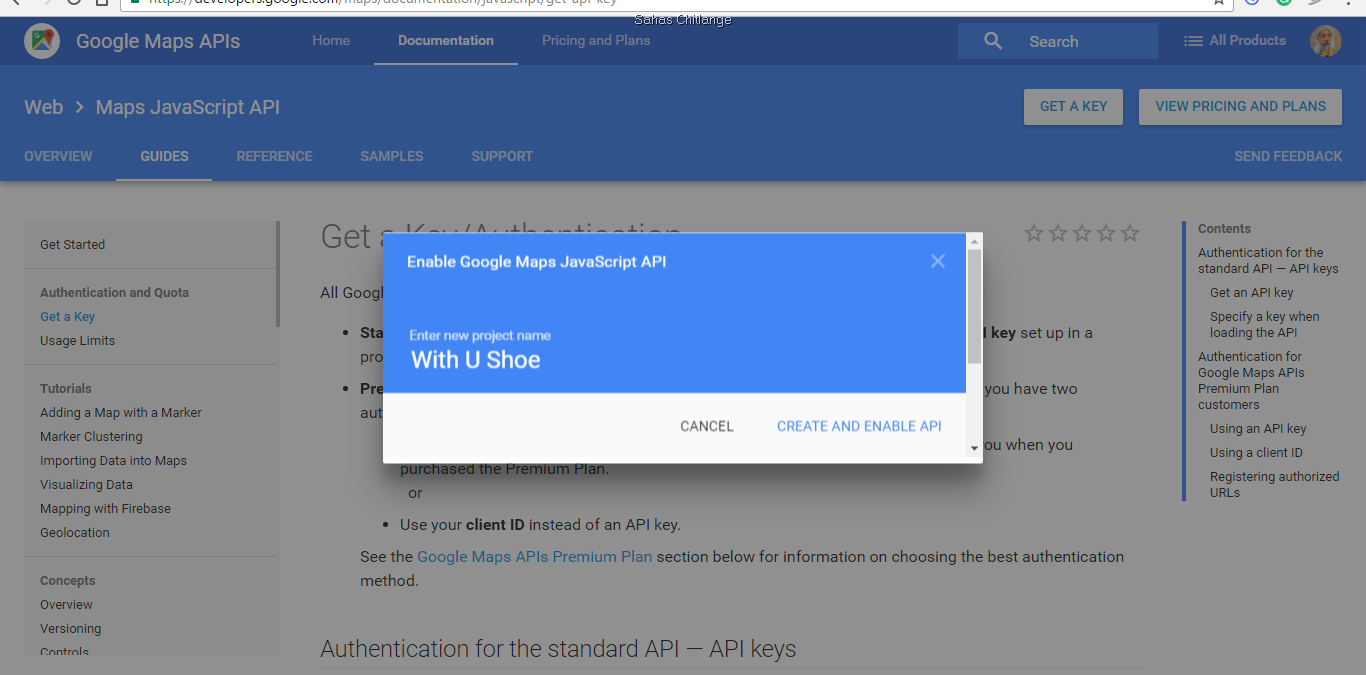Click SEND FEEDBACK link
This screenshot has height=675, width=1366.
(x=1288, y=156)
